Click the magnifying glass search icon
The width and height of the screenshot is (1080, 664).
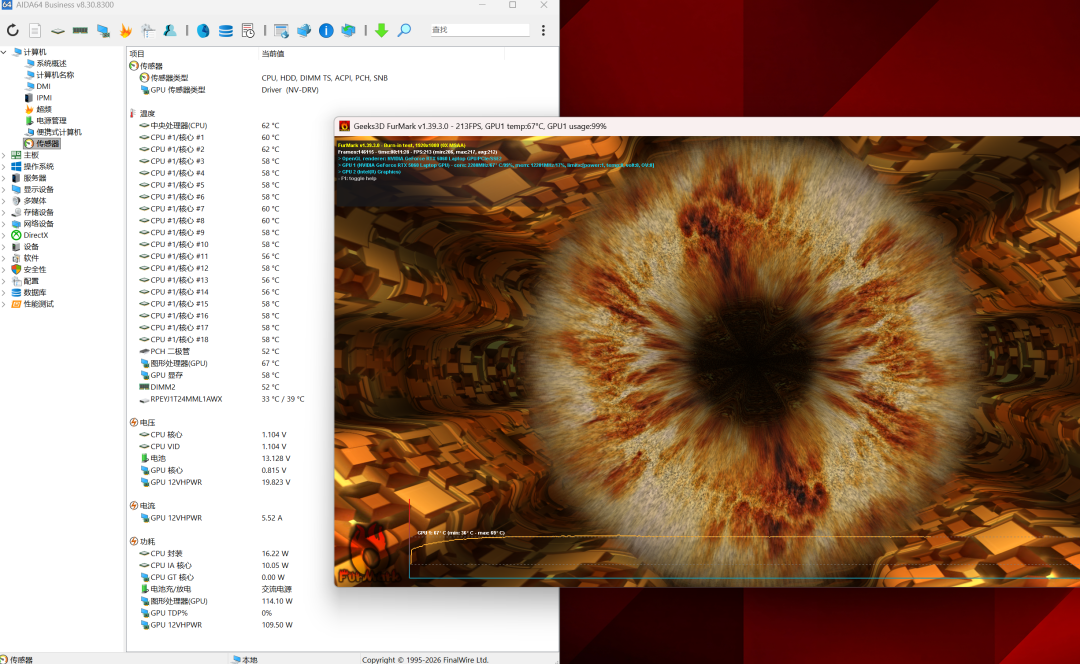pos(404,30)
